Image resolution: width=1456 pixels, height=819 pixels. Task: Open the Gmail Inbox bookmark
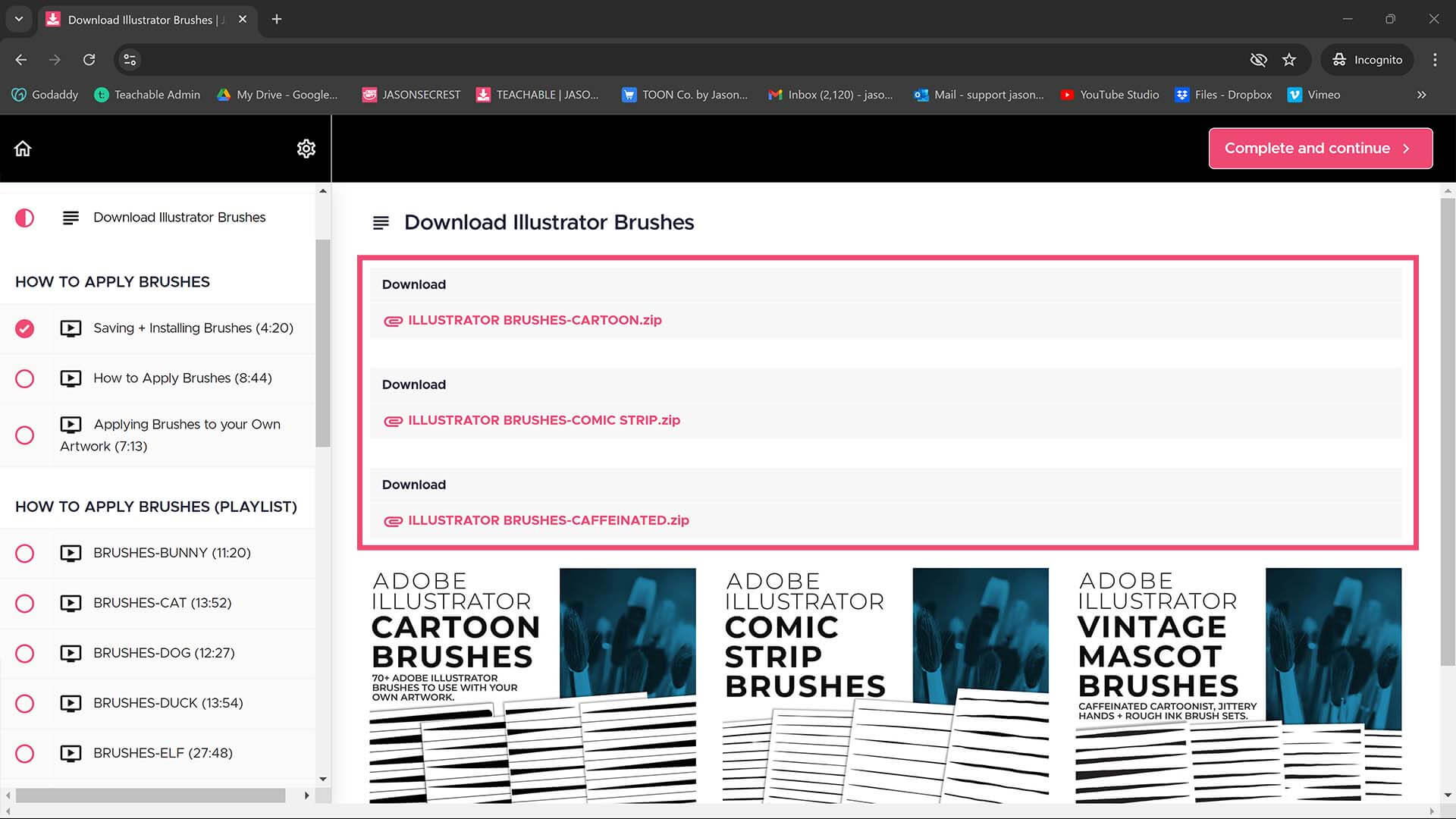pos(830,95)
